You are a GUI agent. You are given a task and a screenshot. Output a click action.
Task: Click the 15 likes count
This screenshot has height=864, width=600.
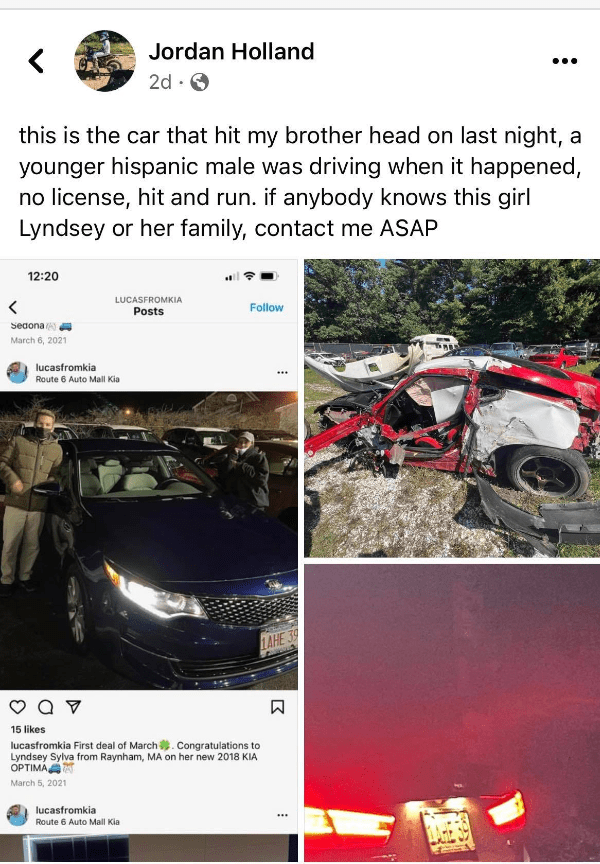pos(28,730)
